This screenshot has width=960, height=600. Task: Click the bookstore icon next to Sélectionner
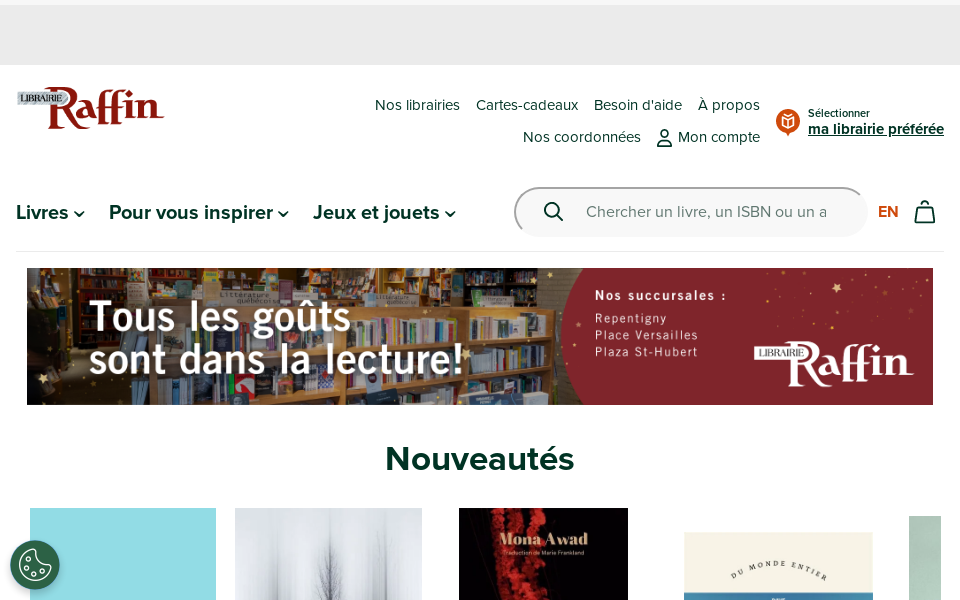pyautogui.click(x=787, y=122)
